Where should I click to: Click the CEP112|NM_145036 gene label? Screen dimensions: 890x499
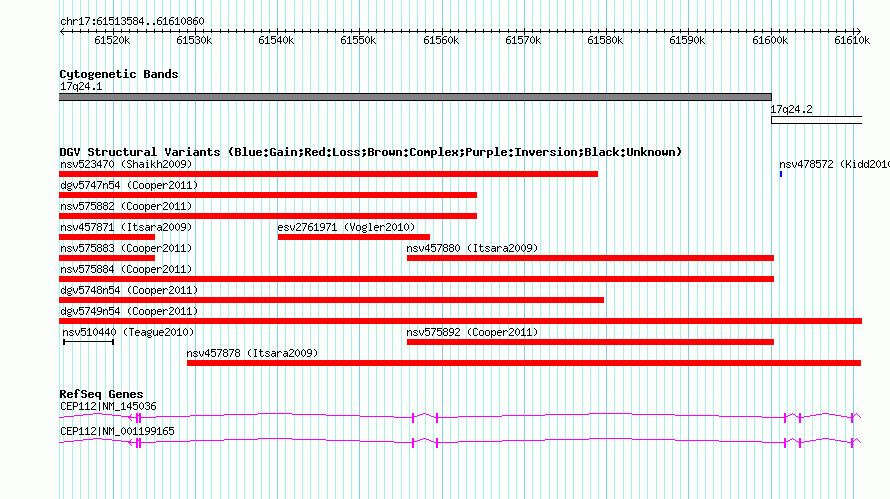[108, 406]
